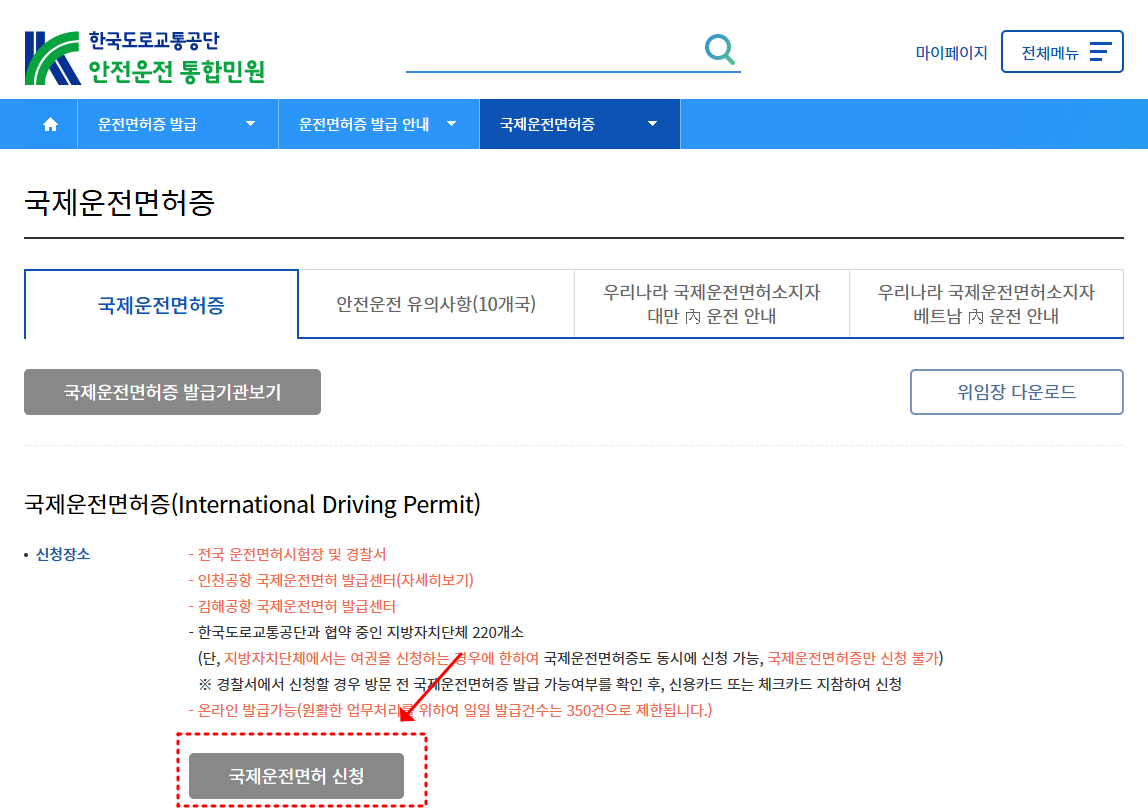Open the 전체메뉴 hamburger menu button
This screenshot has height=811, width=1148.
click(1062, 52)
